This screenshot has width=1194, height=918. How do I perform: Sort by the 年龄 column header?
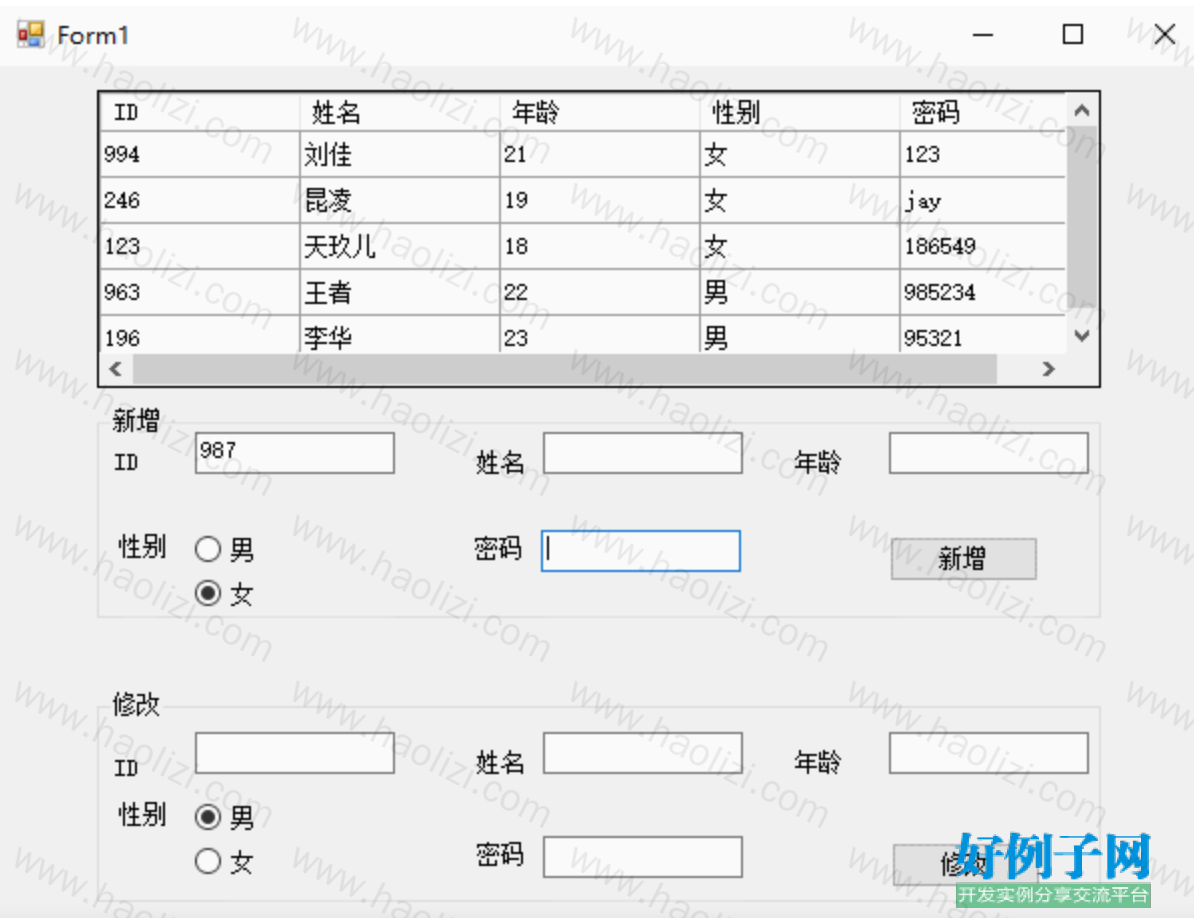coord(600,113)
